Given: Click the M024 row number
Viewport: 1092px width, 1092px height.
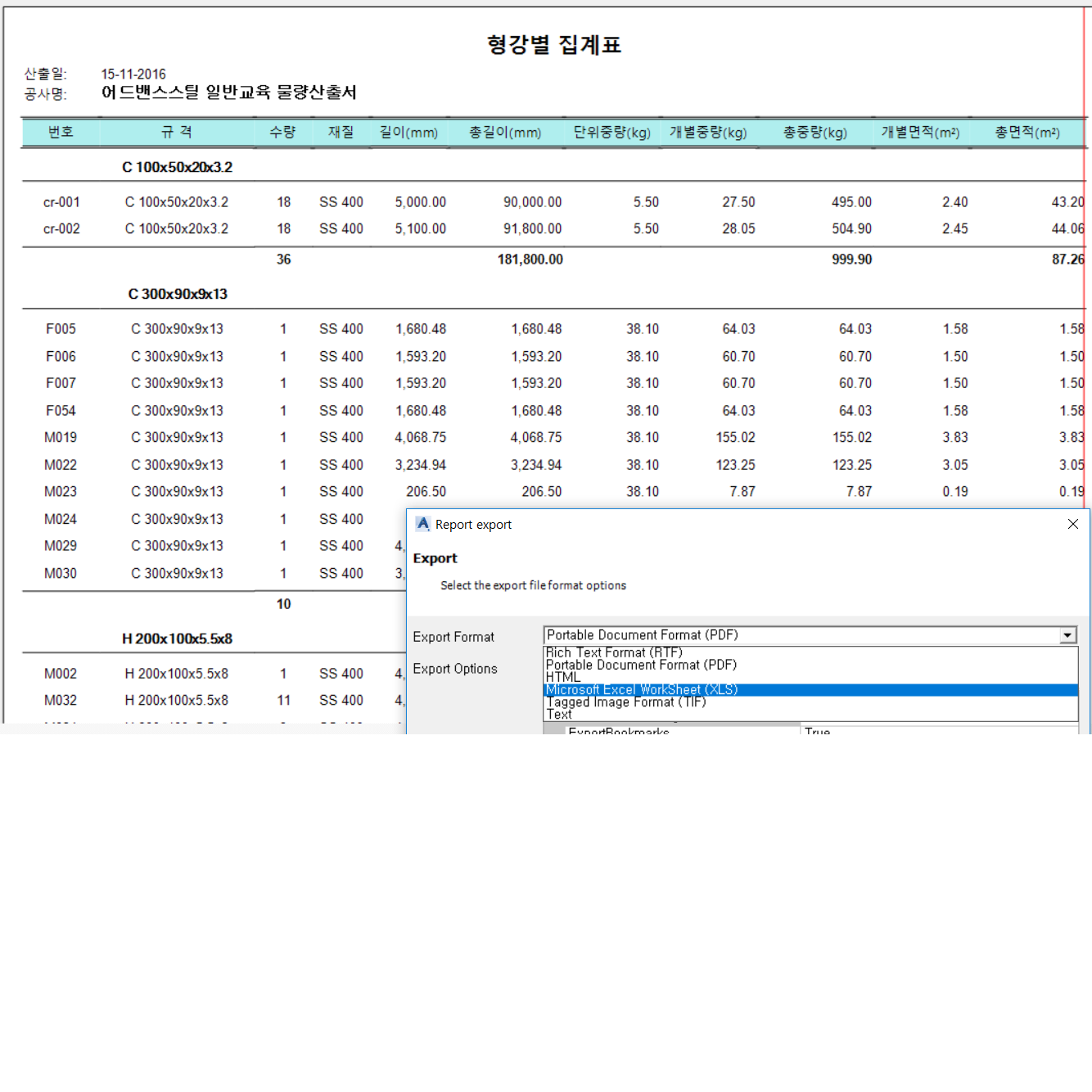Looking at the screenshot, I should point(61,519).
